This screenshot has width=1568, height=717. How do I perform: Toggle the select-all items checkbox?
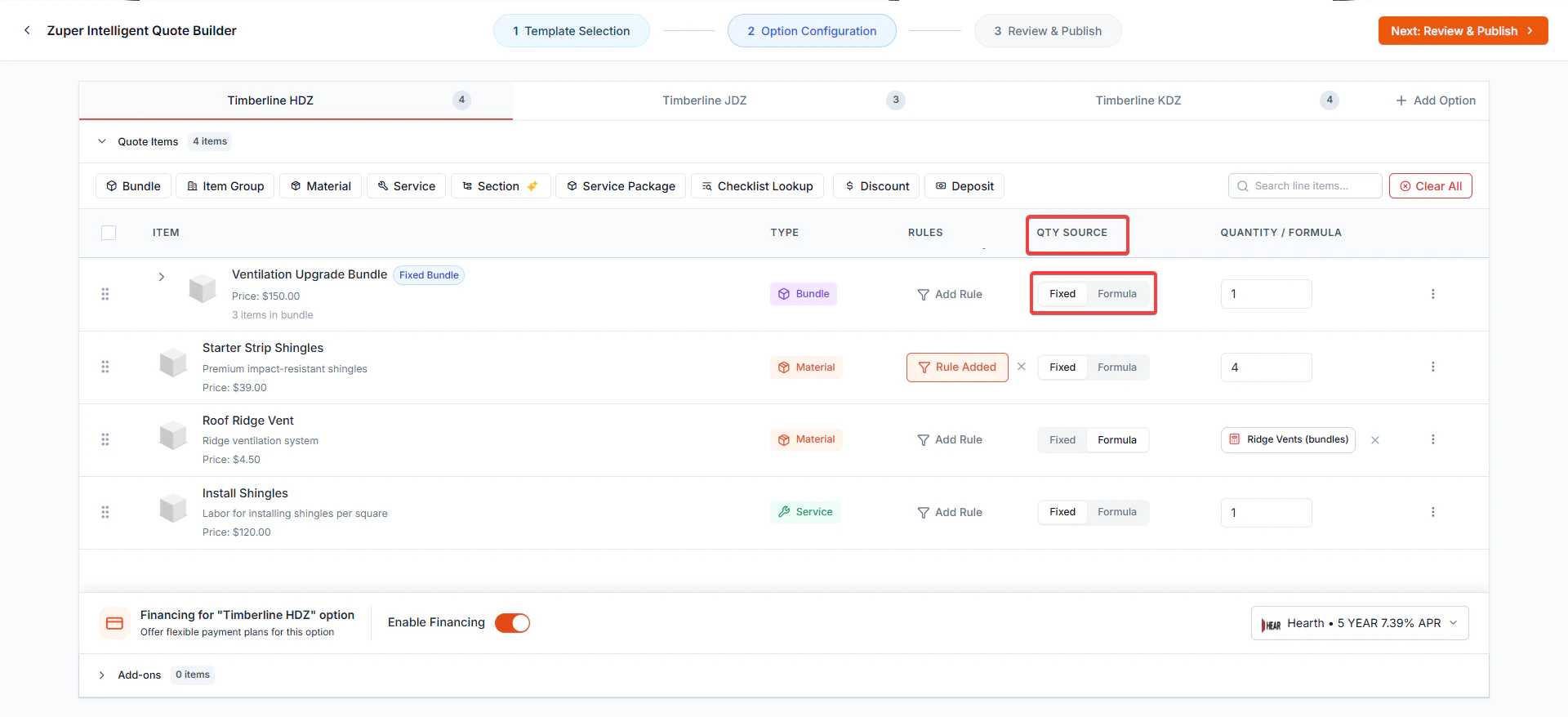pos(109,233)
